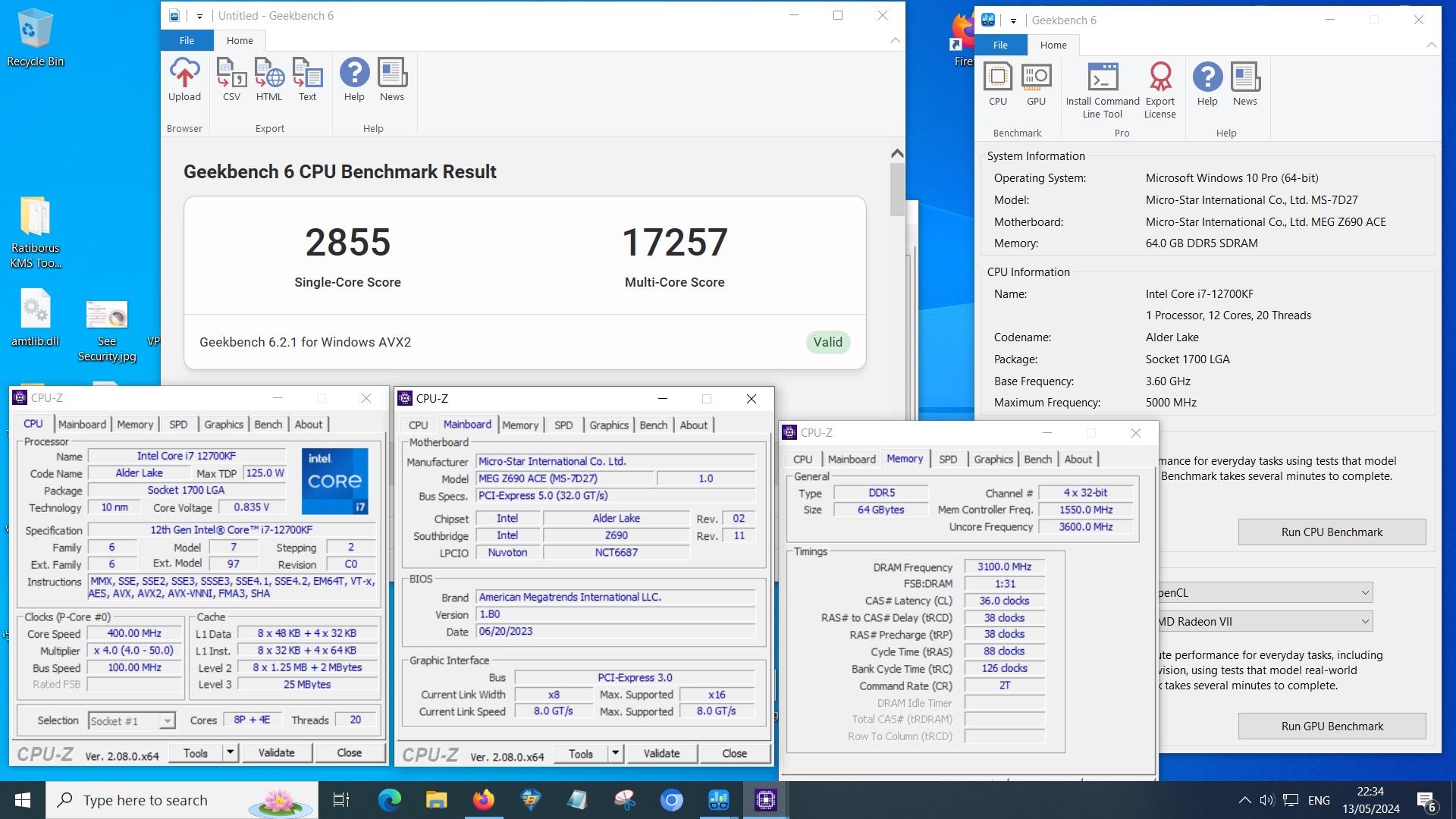Image resolution: width=1456 pixels, height=819 pixels.
Task: Open News in the Geekbench 6 main window
Action: click(x=1245, y=83)
